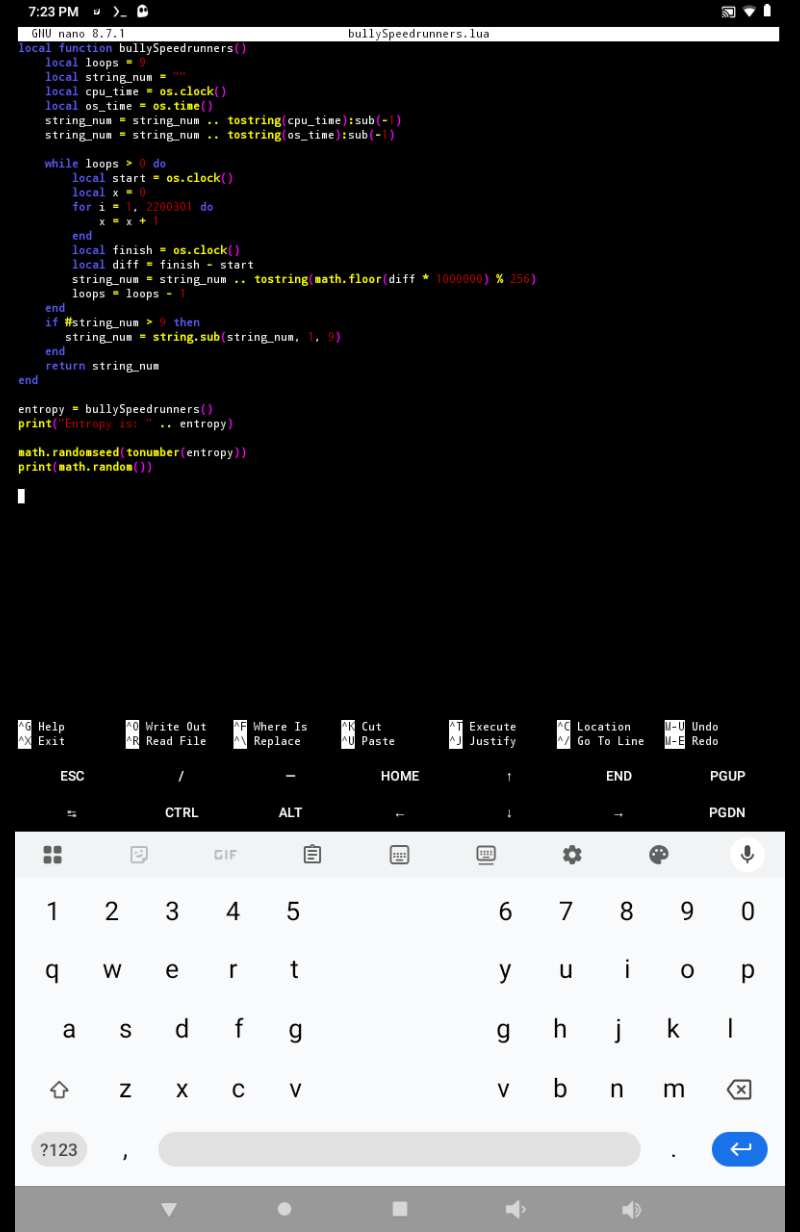Open the GIF search on the keyboard toolbar

pos(225,855)
